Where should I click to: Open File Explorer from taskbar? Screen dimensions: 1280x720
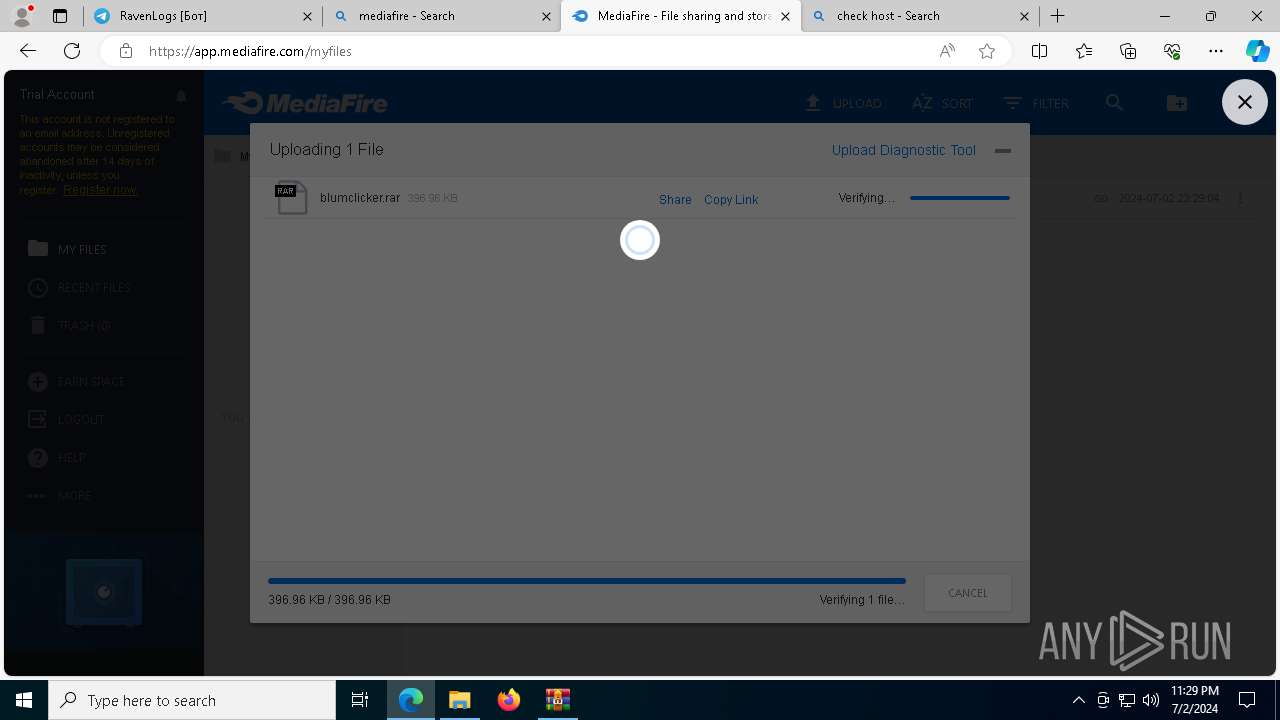tap(460, 700)
